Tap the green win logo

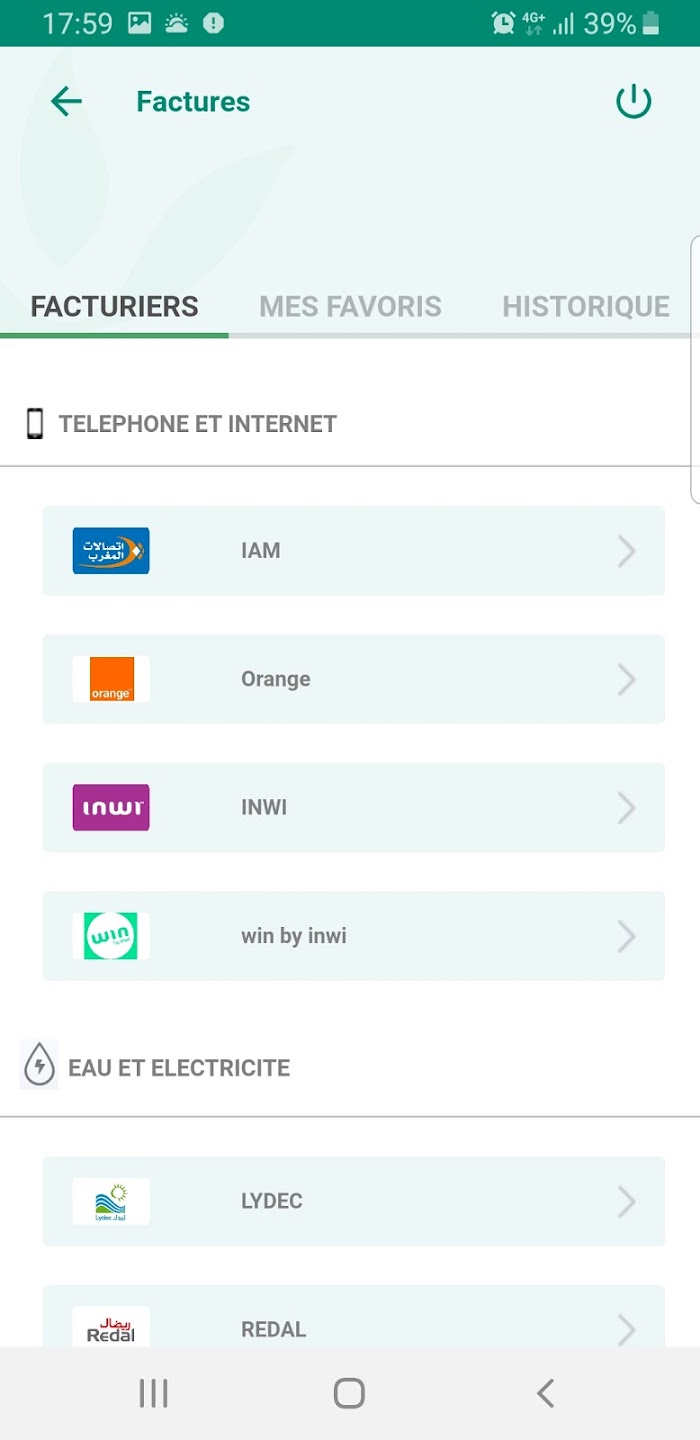pos(111,936)
